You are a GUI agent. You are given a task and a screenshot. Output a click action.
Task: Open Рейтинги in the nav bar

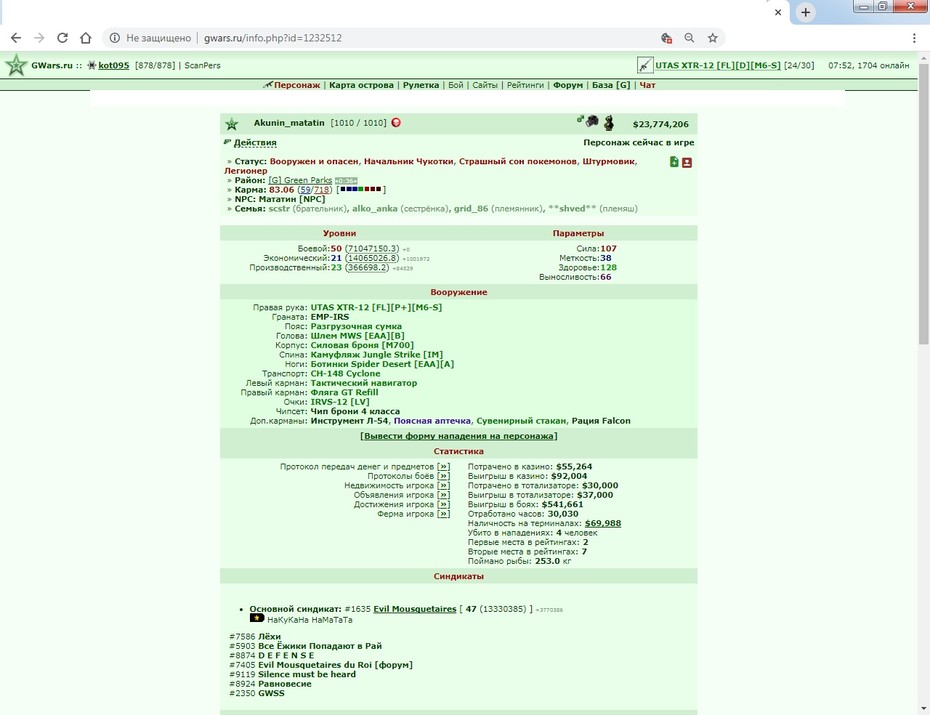(525, 85)
